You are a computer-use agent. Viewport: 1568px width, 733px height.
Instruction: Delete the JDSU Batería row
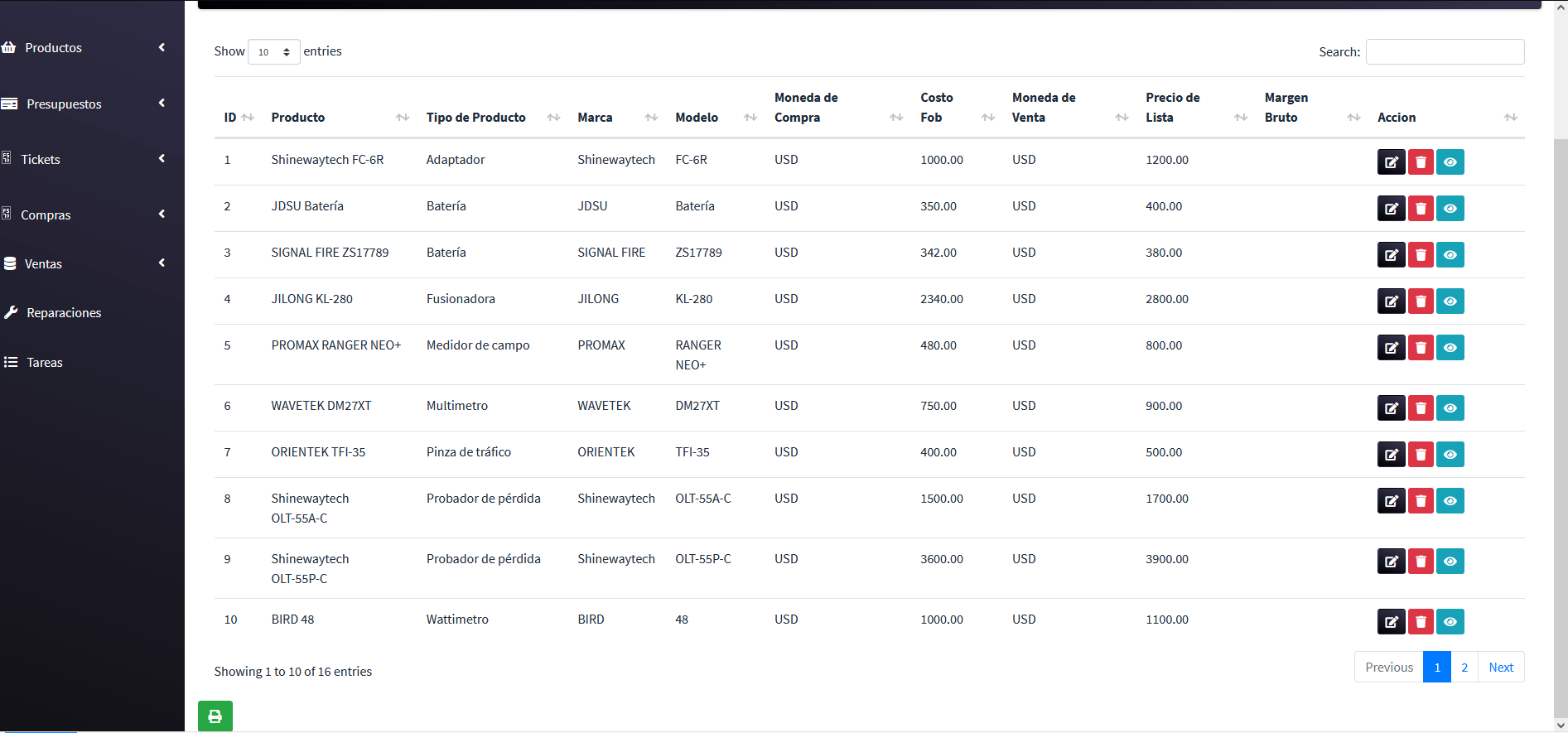click(1421, 209)
